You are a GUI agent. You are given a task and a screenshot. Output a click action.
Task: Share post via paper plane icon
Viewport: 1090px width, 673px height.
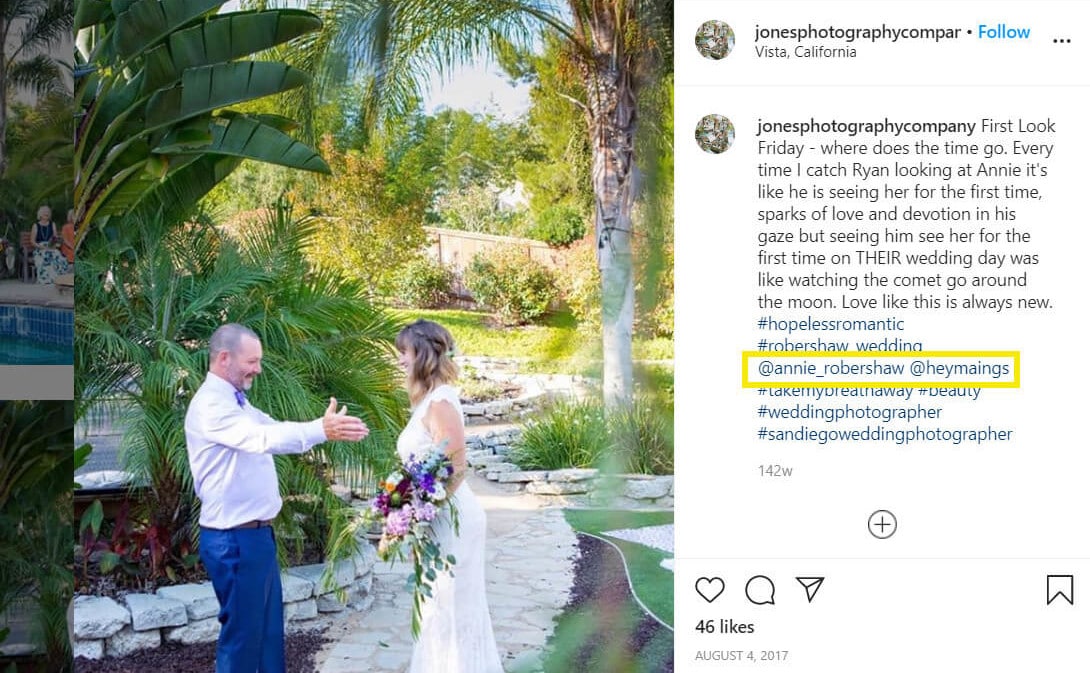pos(810,589)
